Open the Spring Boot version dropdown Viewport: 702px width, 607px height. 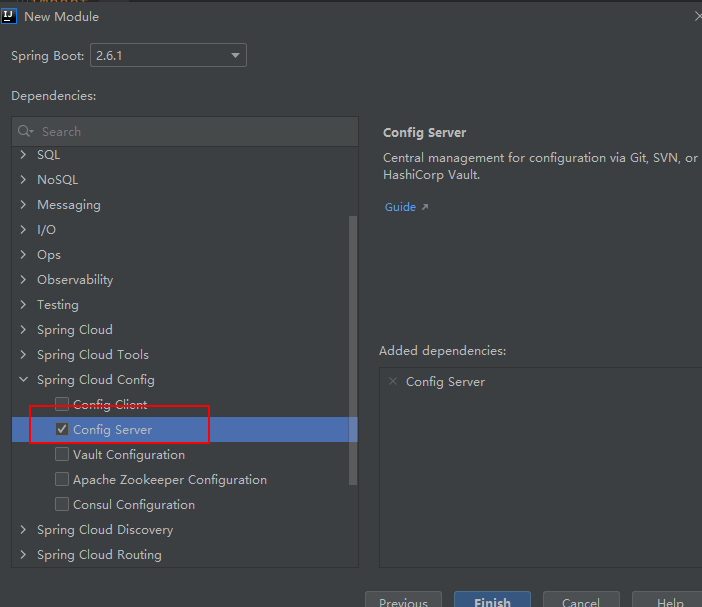[168, 55]
